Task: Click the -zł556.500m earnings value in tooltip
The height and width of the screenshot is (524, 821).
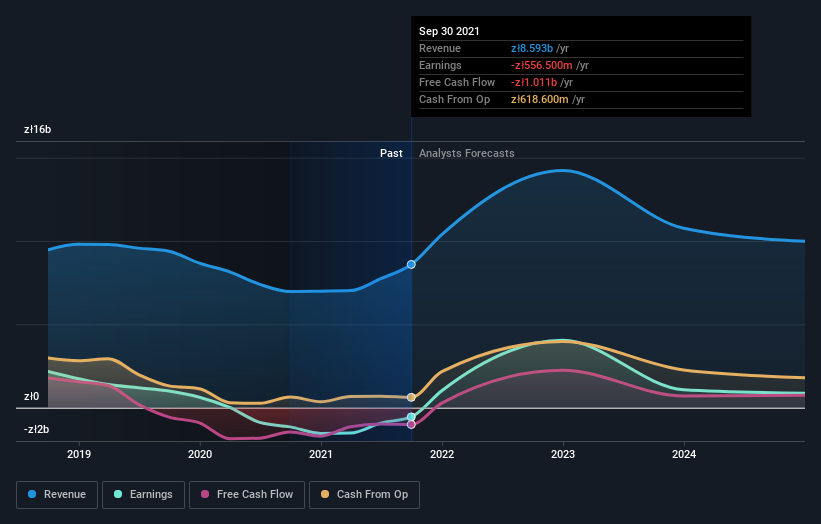Action: click(x=542, y=65)
